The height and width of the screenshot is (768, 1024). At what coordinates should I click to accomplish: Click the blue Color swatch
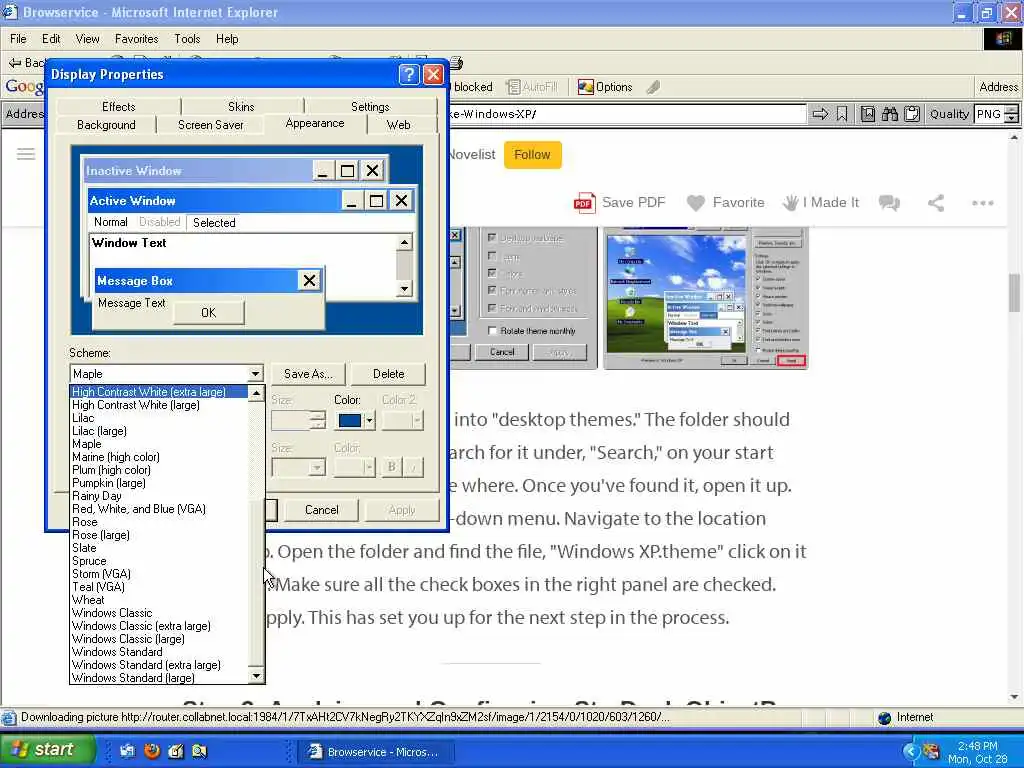349,420
